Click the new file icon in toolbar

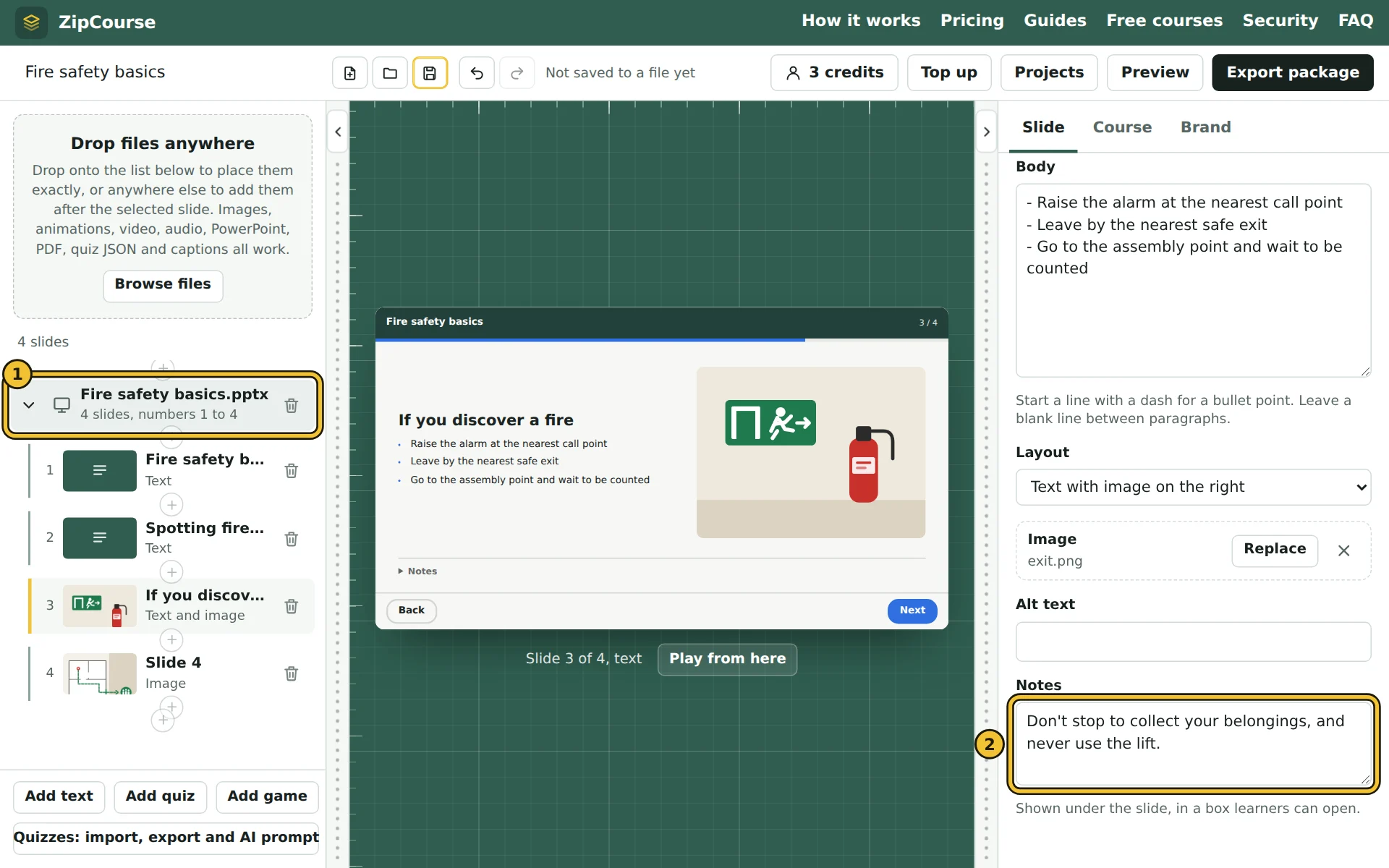pyautogui.click(x=350, y=72)
